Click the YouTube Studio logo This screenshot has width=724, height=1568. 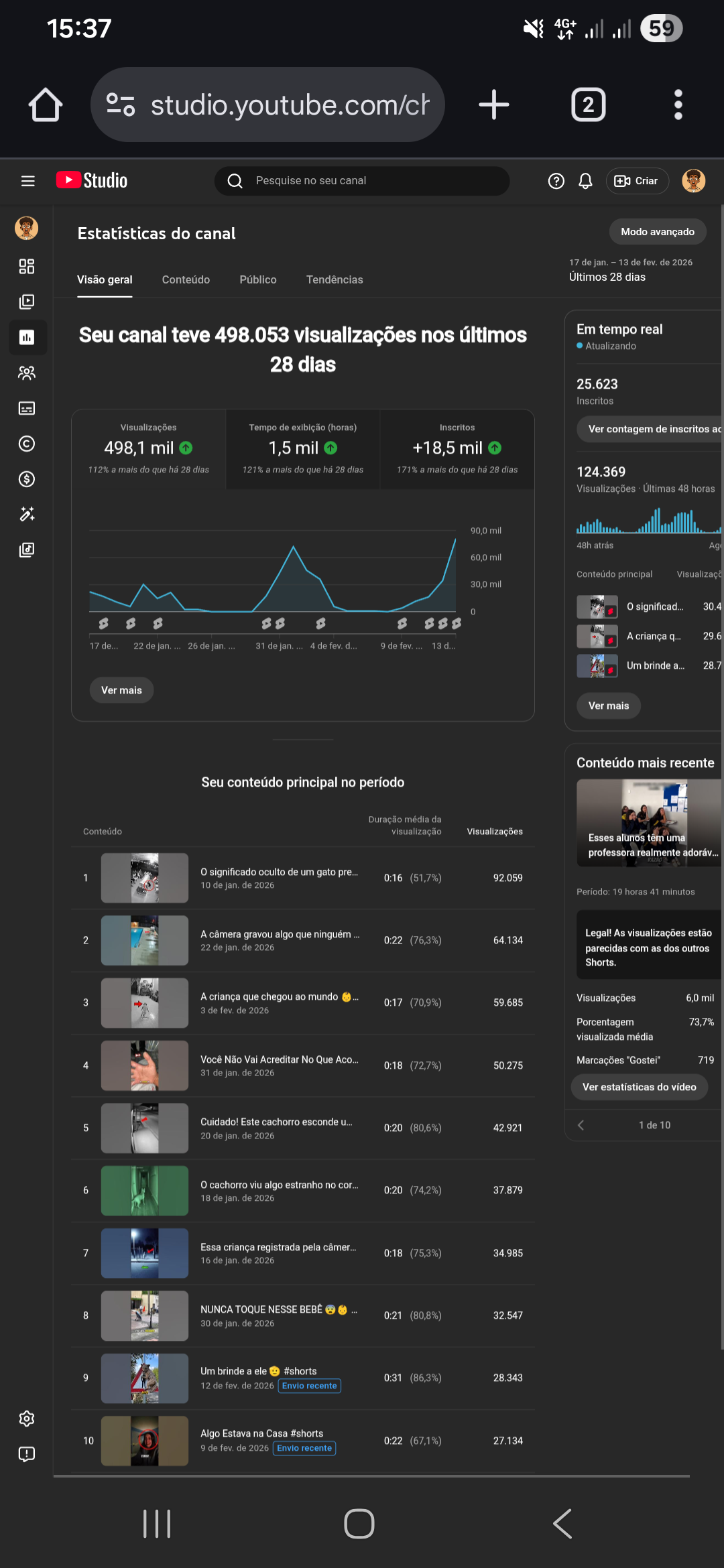(x=92, y=180)
